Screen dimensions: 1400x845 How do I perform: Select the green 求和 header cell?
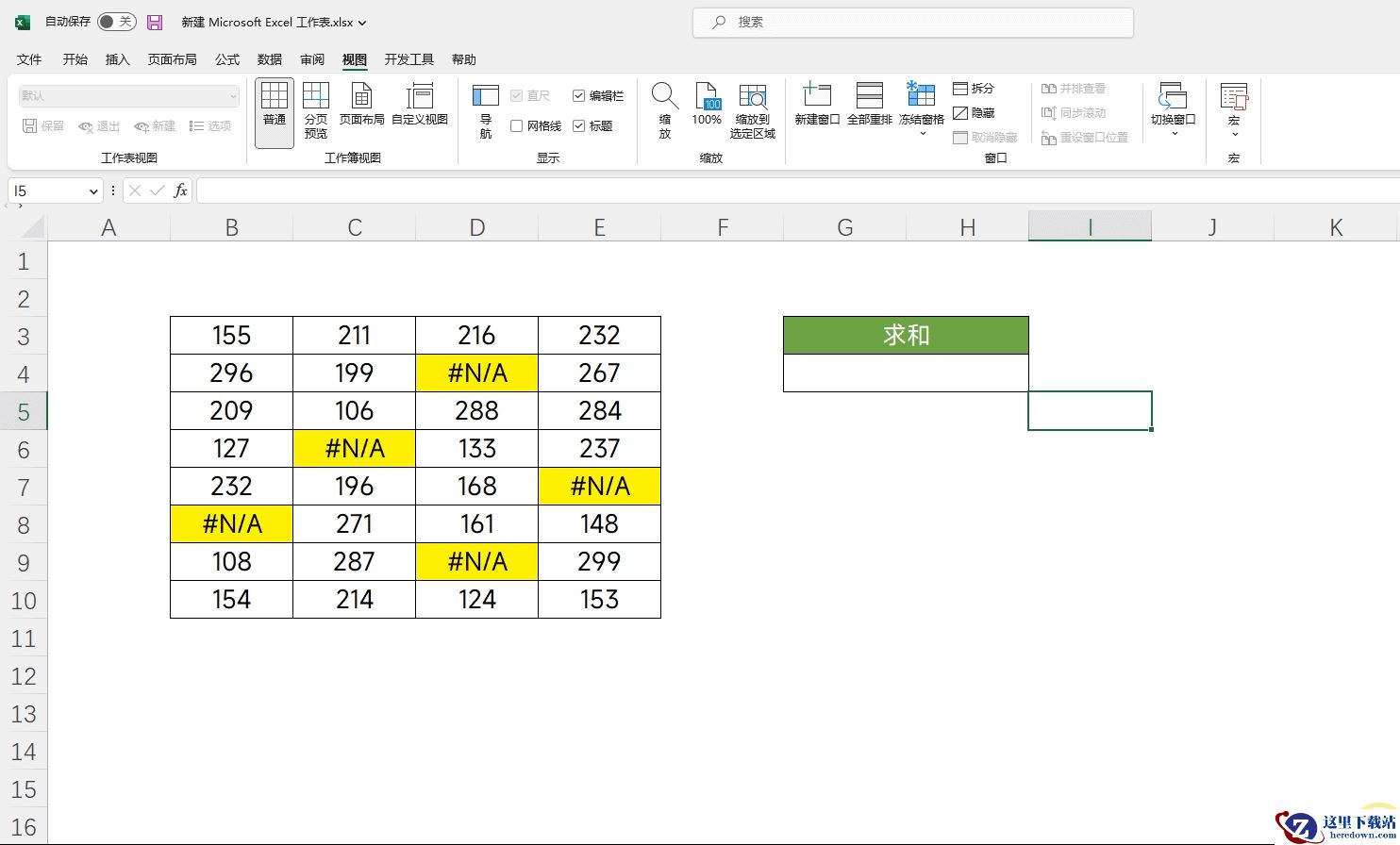906,335
